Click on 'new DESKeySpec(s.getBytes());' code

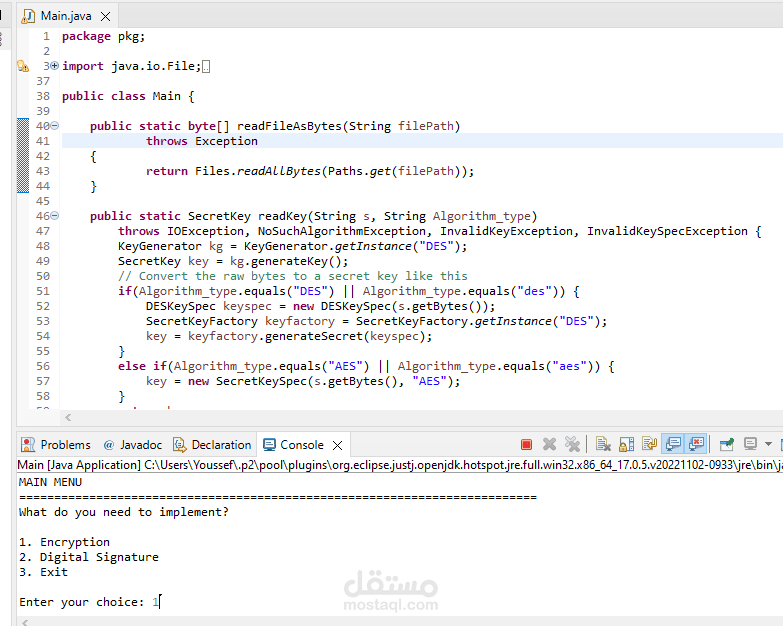(x=394, y=306)
